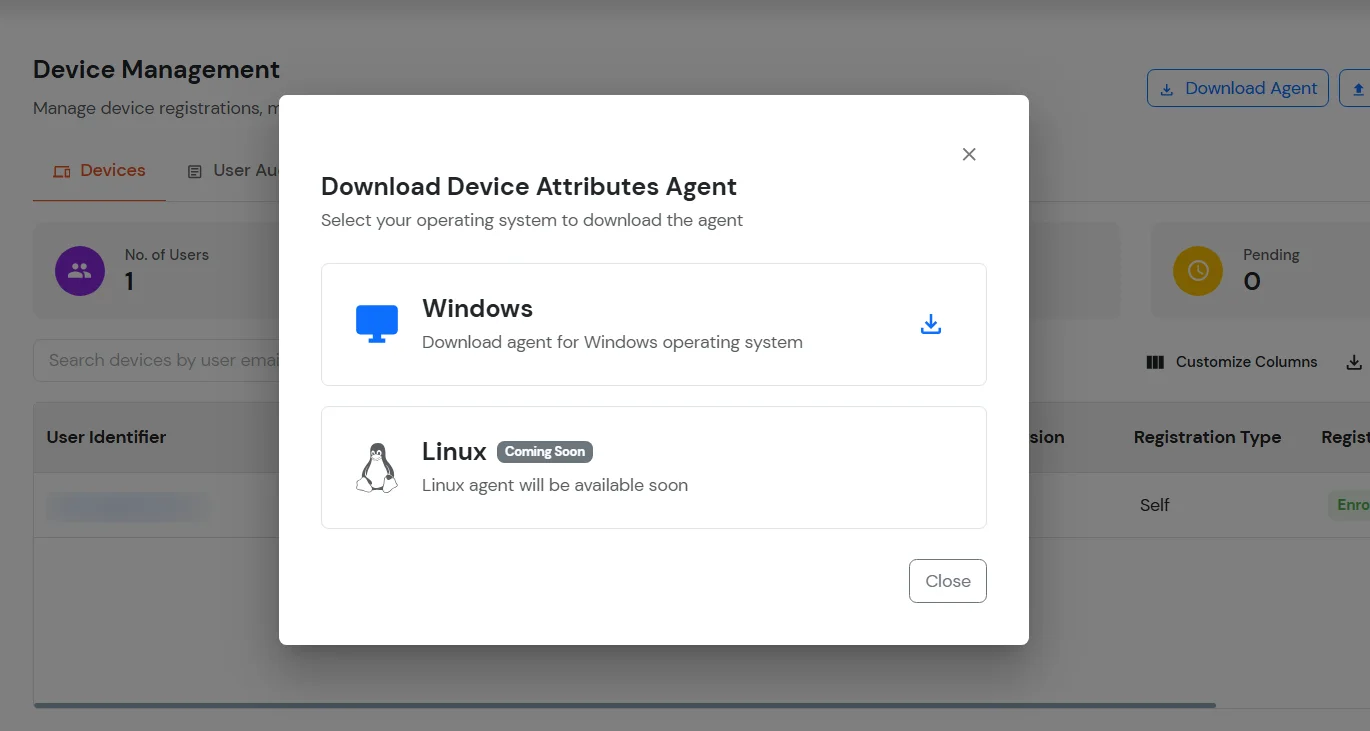This screenshot has height=731, width=1370.
Task: Focus the Search devices input field
Action: tap(156, 360)
